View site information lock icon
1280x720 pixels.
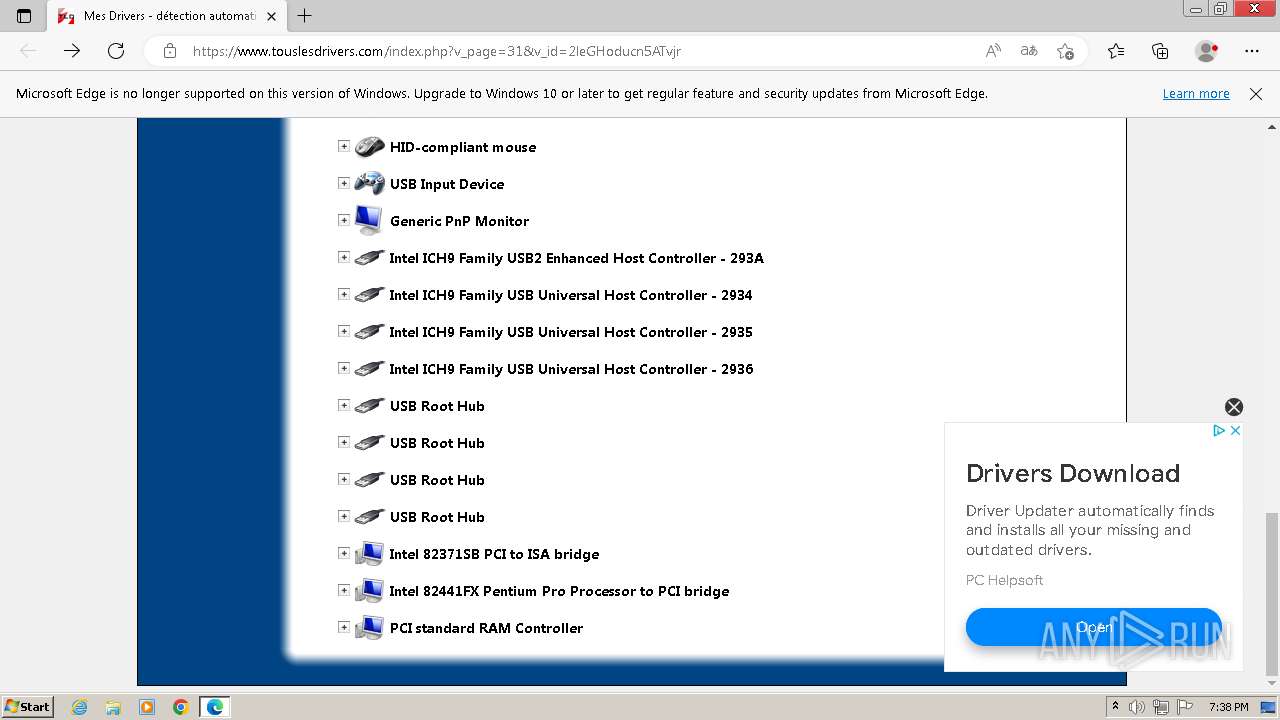tap(169, 51)
